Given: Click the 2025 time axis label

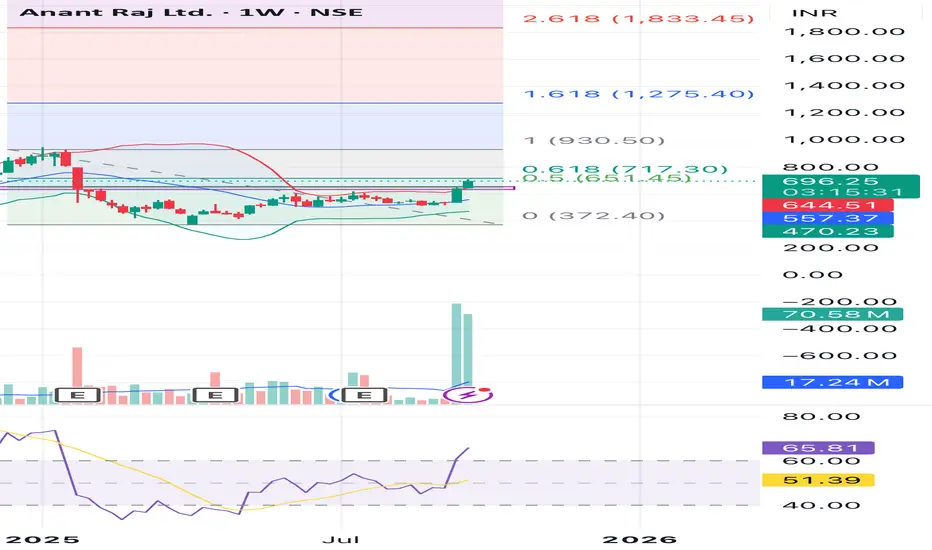Looking at the screenshot, I should pos(42,539).
